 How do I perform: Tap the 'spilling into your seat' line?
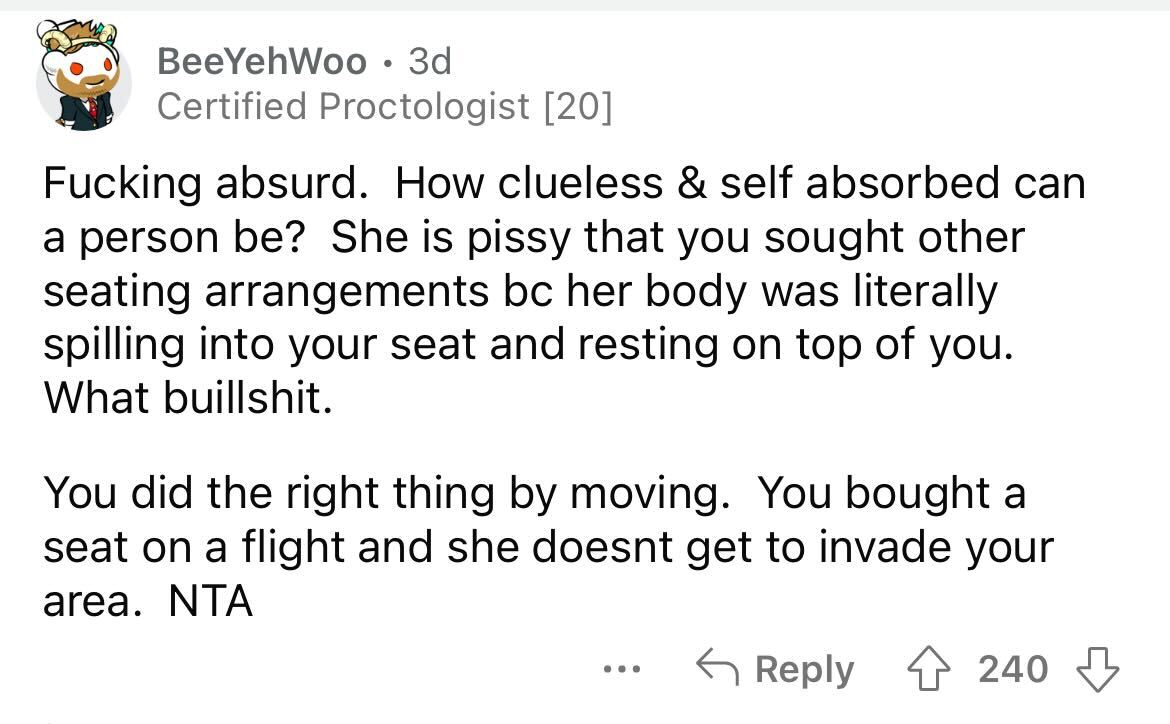pyautogui.click(x=529, y=345)
